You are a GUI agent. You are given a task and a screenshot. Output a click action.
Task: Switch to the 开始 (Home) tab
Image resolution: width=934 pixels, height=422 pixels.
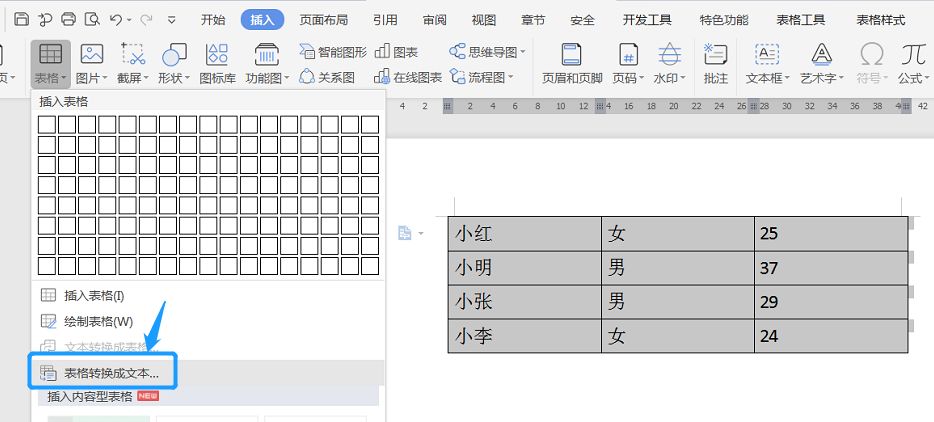point(213,20)
